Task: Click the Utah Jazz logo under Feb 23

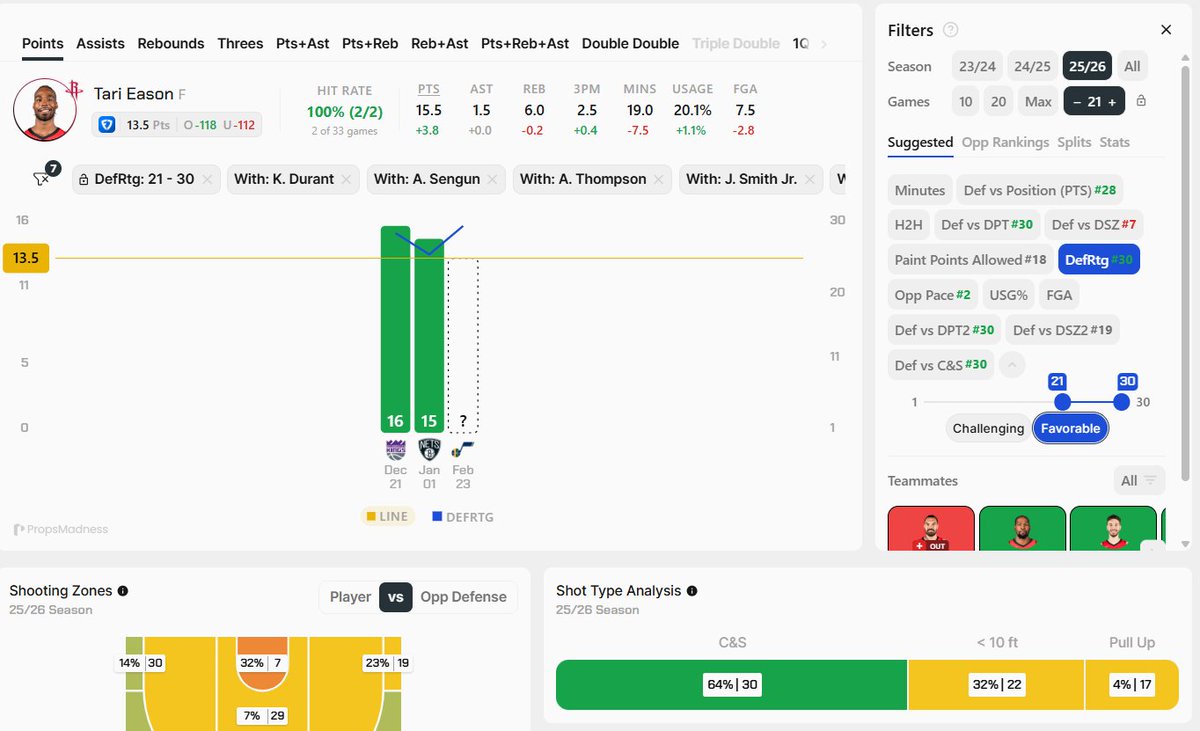Action: tap(463, 450)
